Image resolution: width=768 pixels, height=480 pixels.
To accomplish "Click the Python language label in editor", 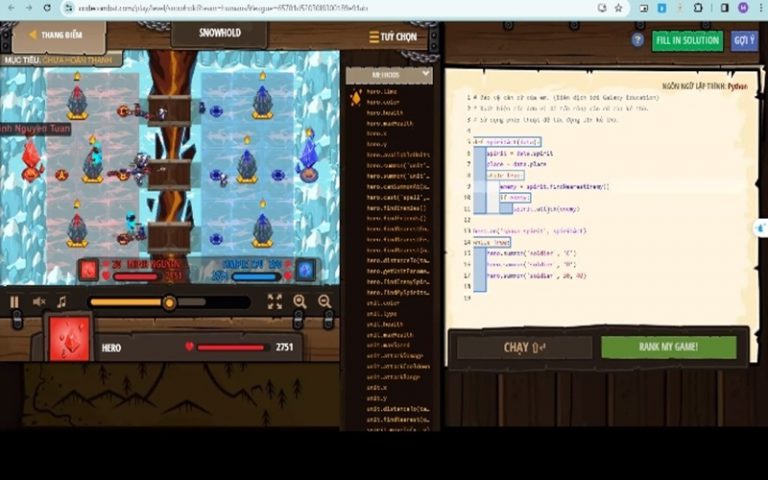I will coord(737,86).
